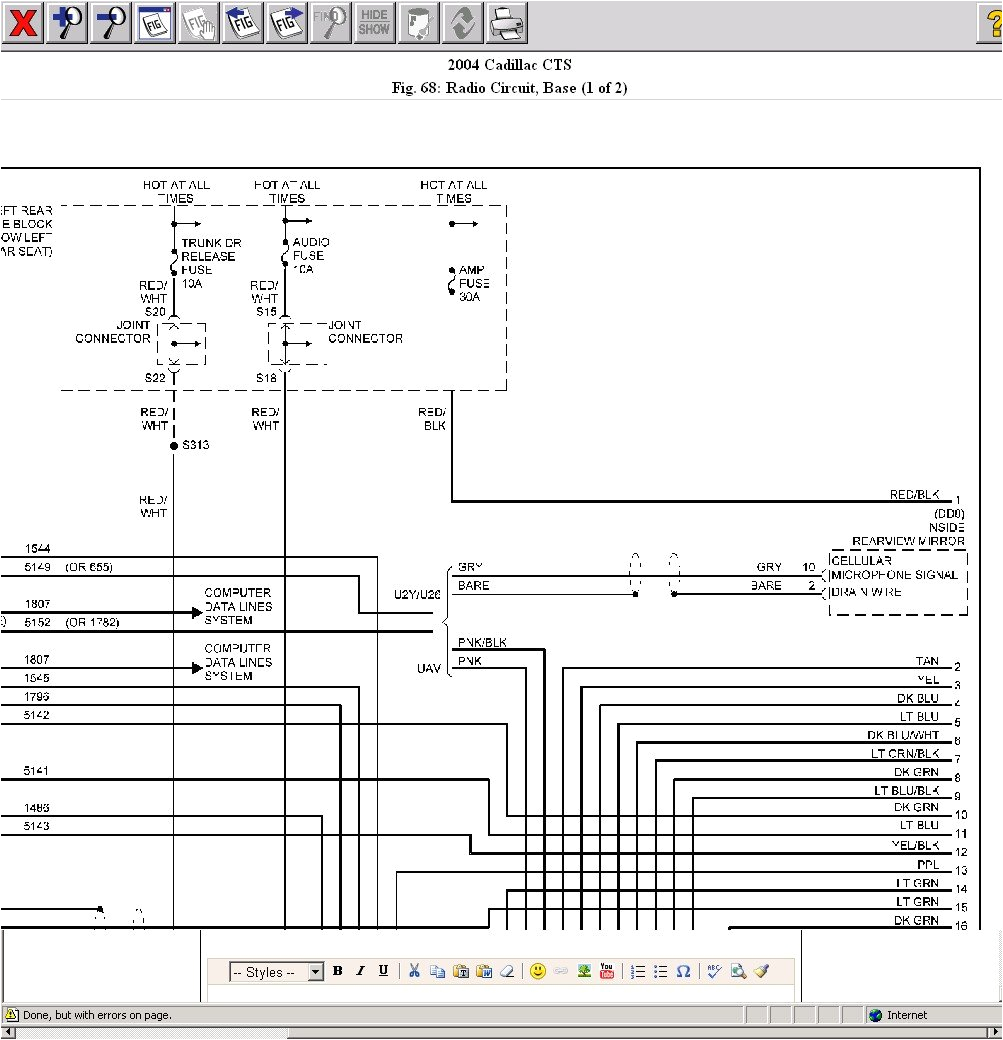Cut selected text with the scissors icon

pos(413,971)
